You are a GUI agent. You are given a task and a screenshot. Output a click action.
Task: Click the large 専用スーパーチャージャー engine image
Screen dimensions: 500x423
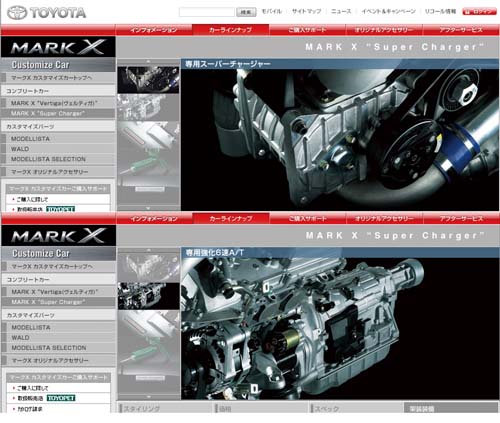pos(340,140)
